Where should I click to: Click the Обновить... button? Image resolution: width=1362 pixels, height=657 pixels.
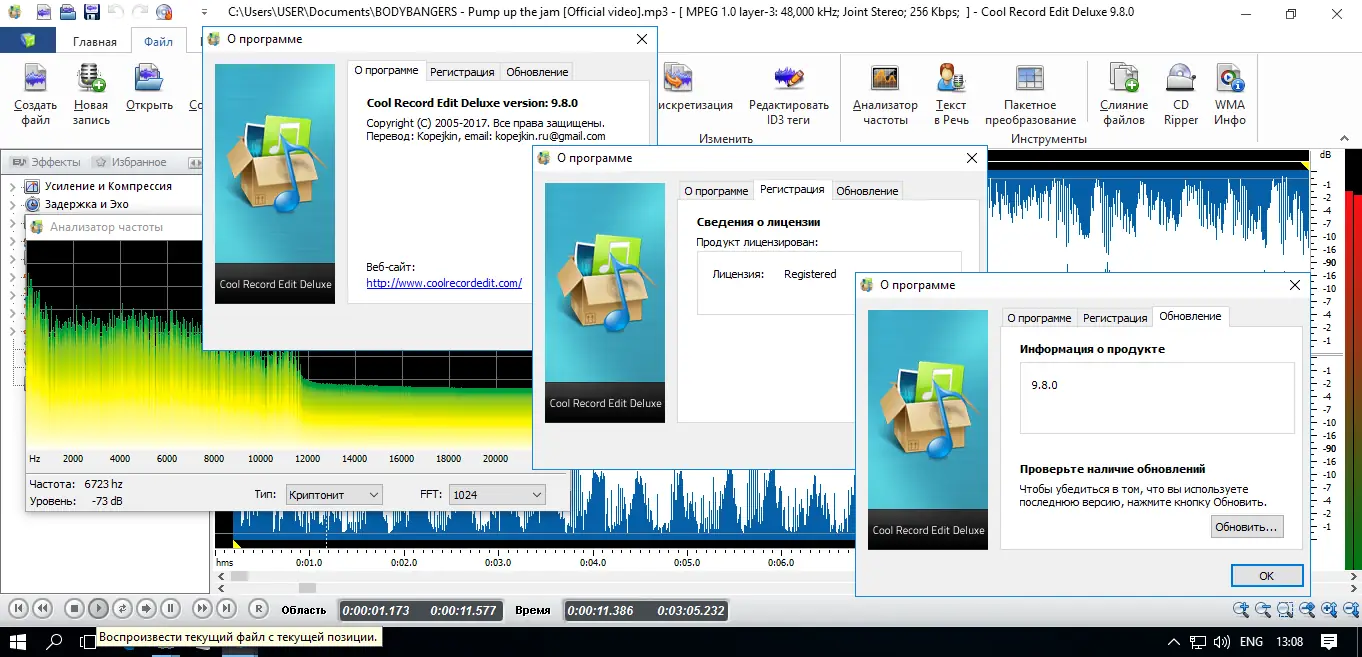pos(1246,526)
